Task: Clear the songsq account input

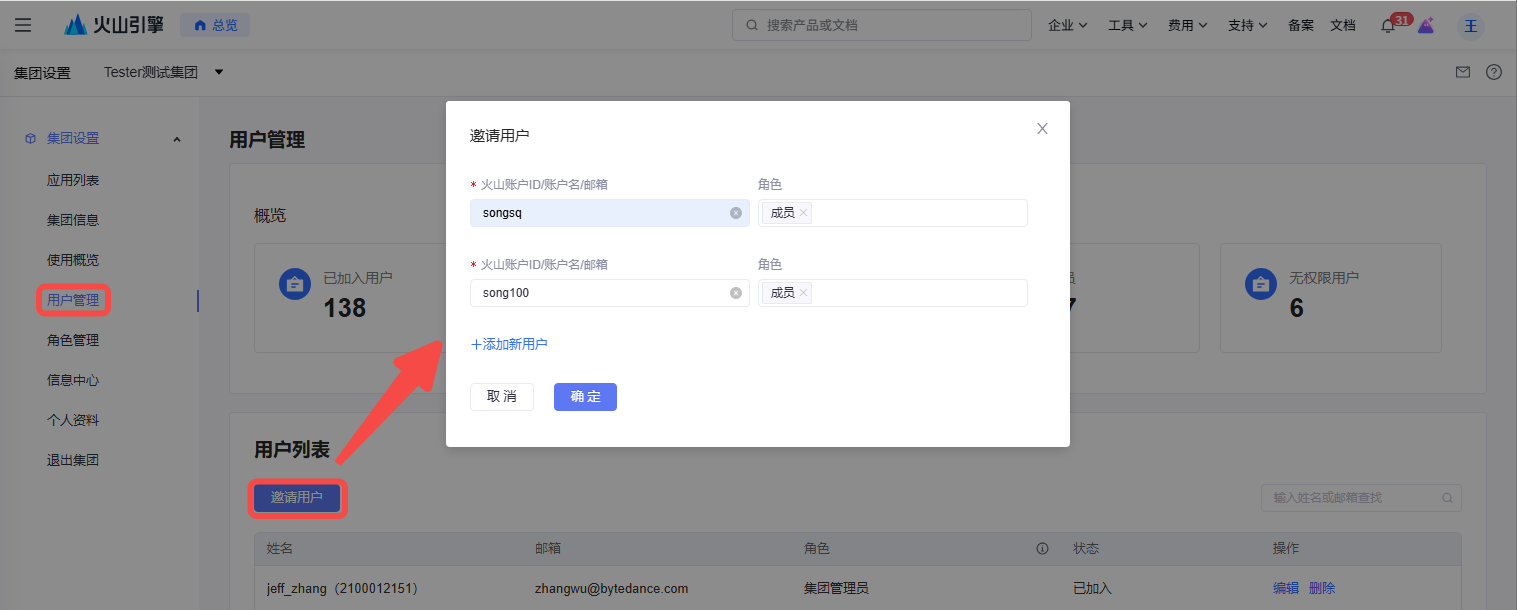Action: 735,213
